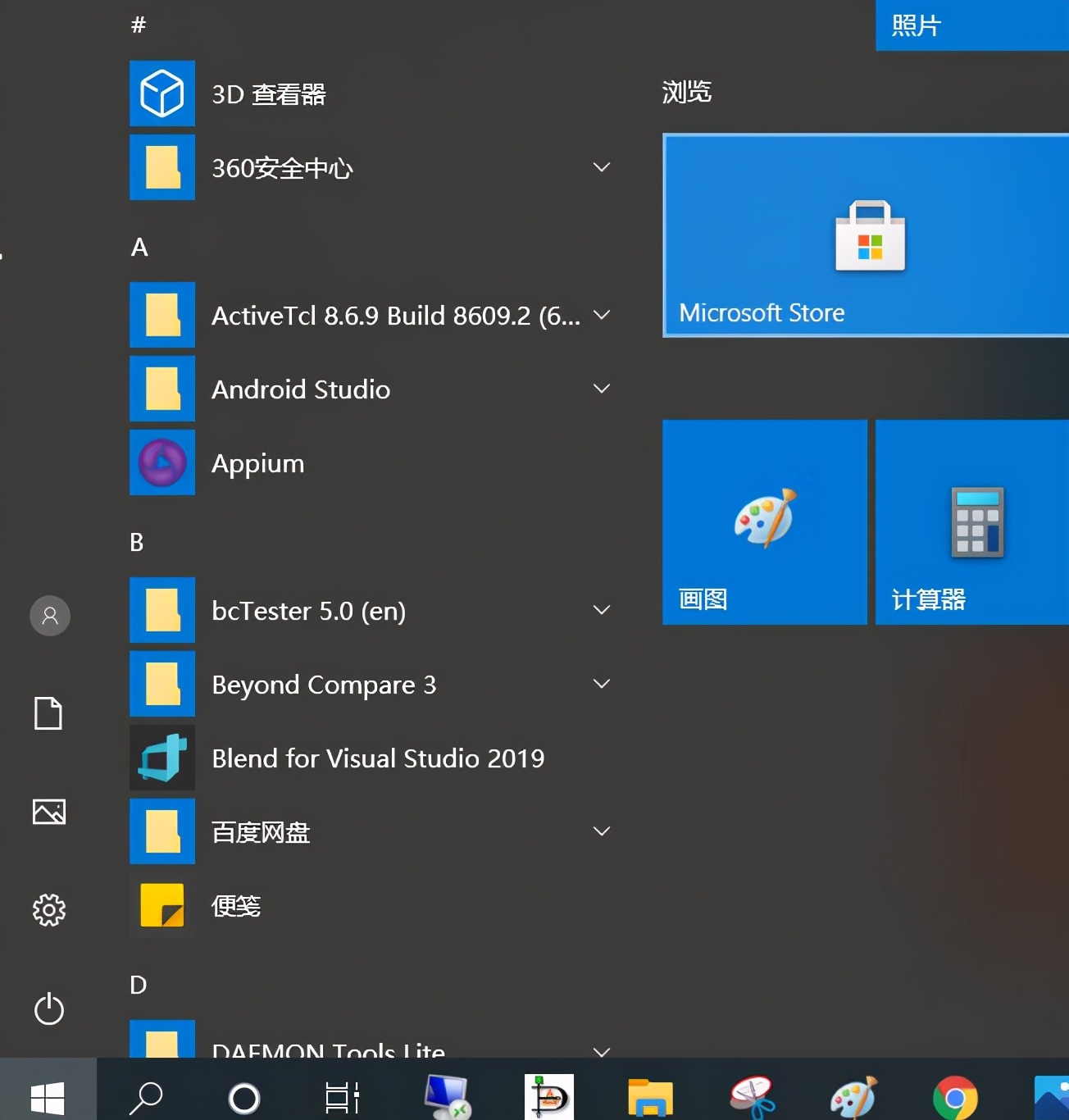
Task: Expand the Android Studio chevron
Action: [602, 389]
